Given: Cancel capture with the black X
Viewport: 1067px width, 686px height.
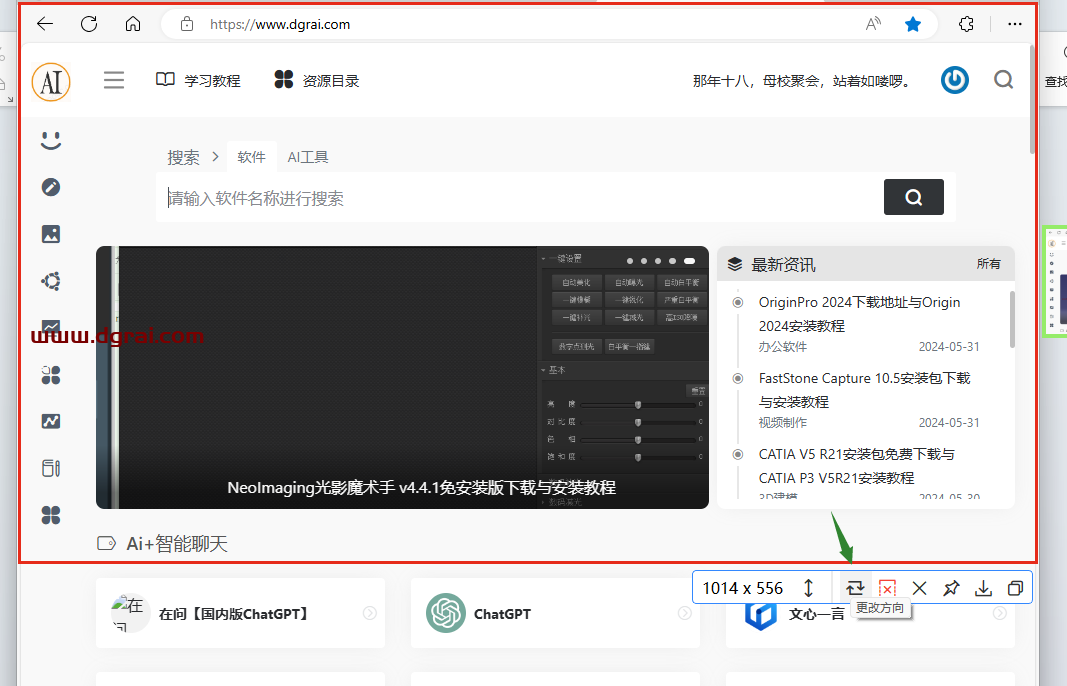Looking at the screenshot, I should coord(919,588).
